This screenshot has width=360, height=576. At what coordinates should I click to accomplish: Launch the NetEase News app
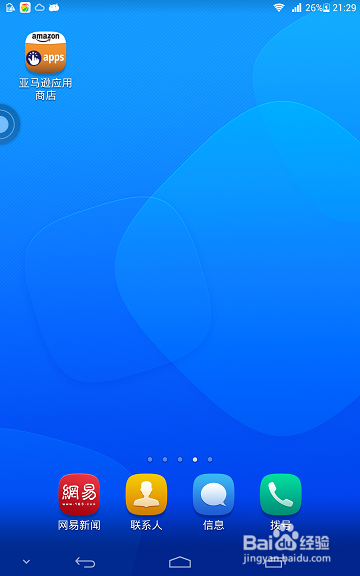(79, 494)
